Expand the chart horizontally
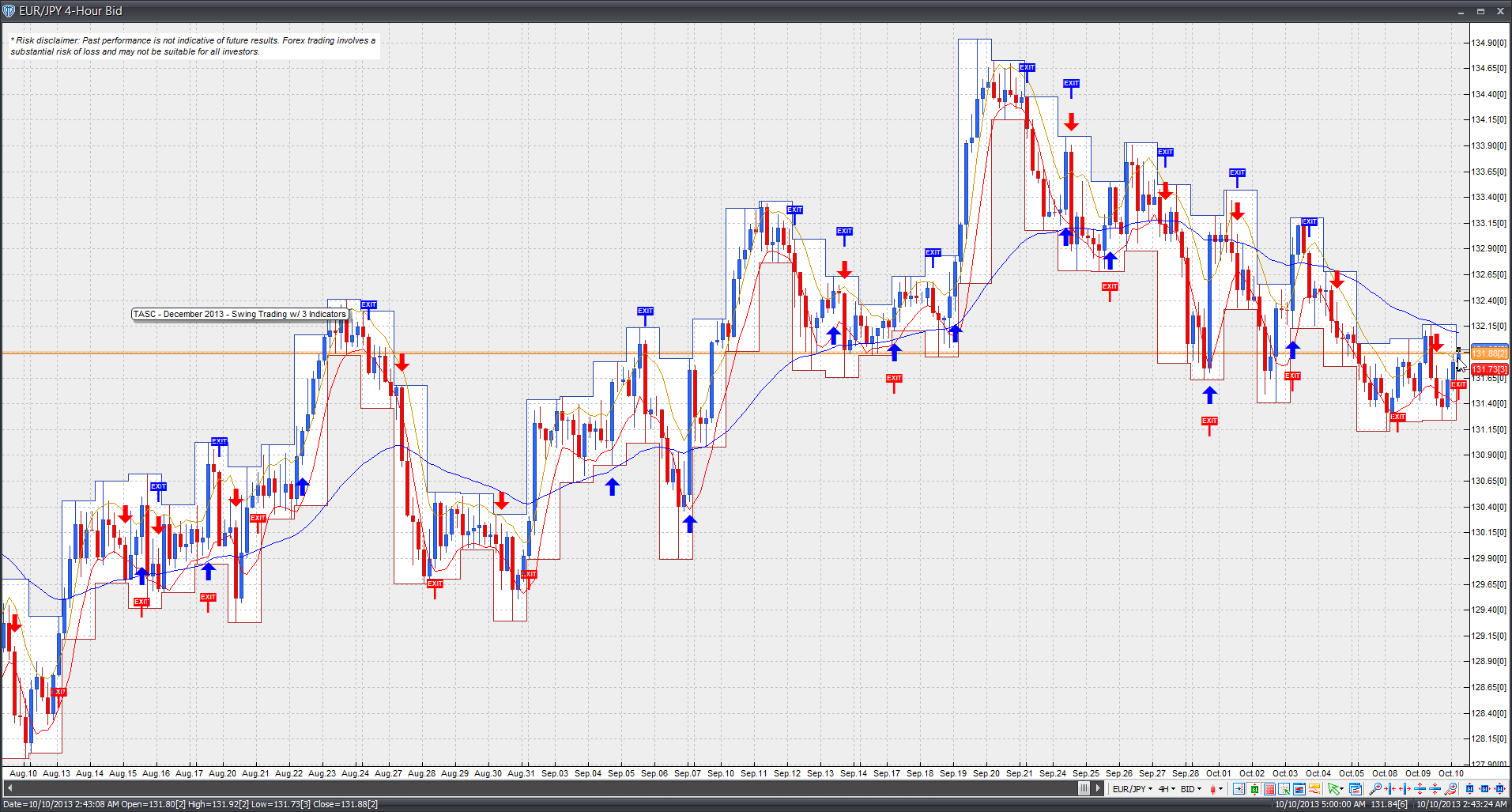This screenshot has width=1512, height=812. point(1405,789)
